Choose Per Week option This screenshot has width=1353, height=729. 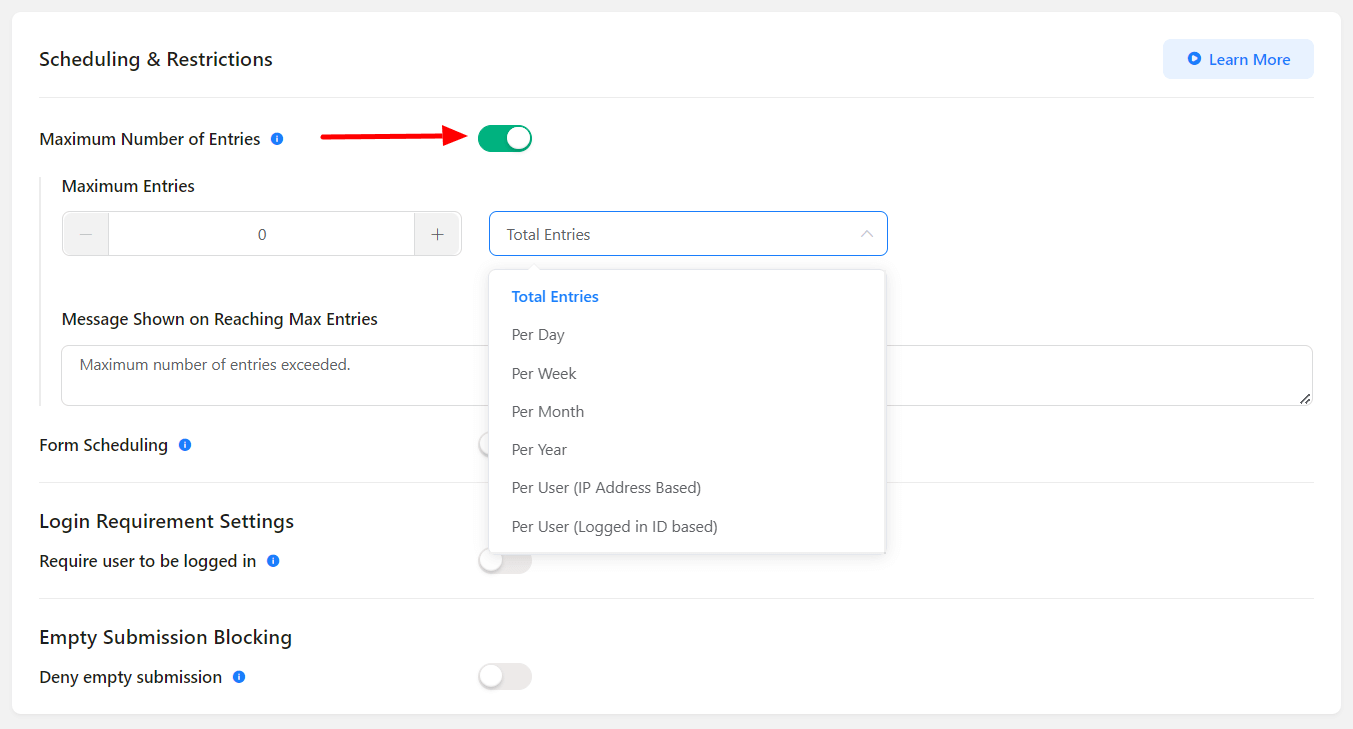(544, 373)
